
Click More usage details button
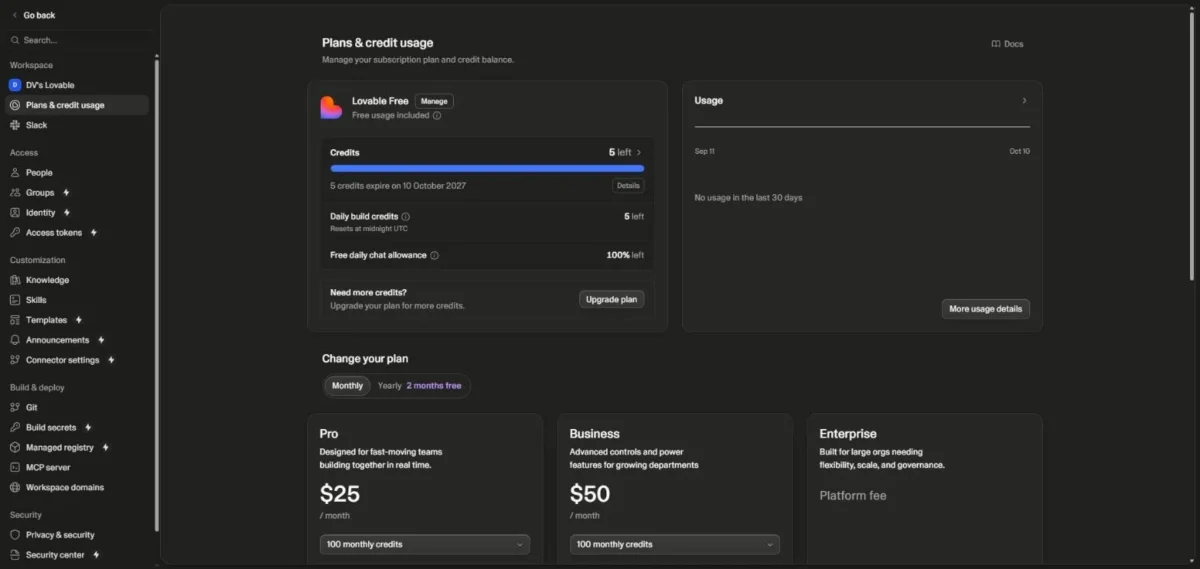[985, 309]
